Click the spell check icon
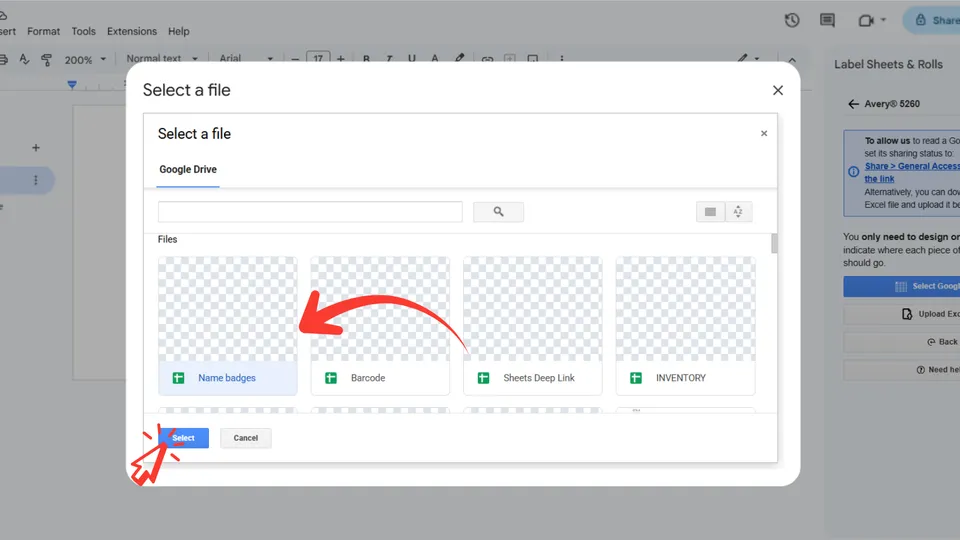960x540 pixels. pos(24,59)
